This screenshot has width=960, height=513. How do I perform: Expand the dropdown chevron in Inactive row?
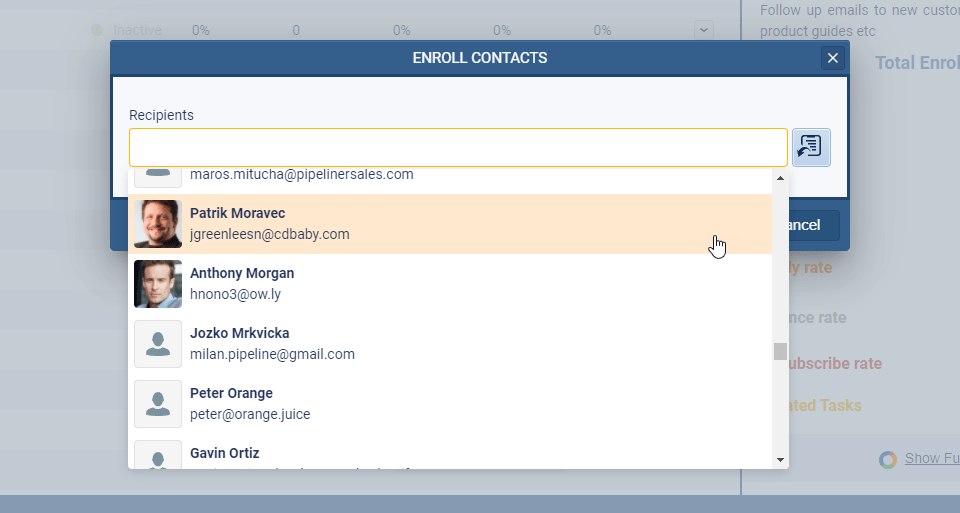[x=704, y=30]
